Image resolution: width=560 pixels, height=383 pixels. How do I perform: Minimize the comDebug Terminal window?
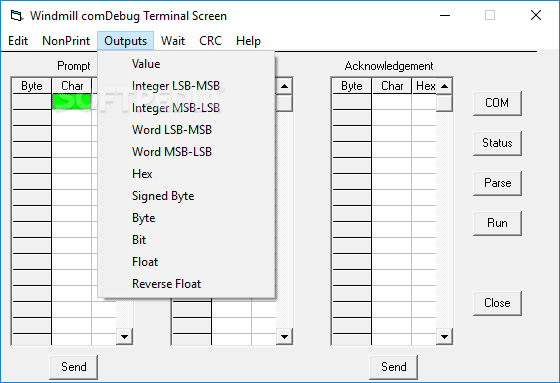pyautogui.click(x=445, y=15)
